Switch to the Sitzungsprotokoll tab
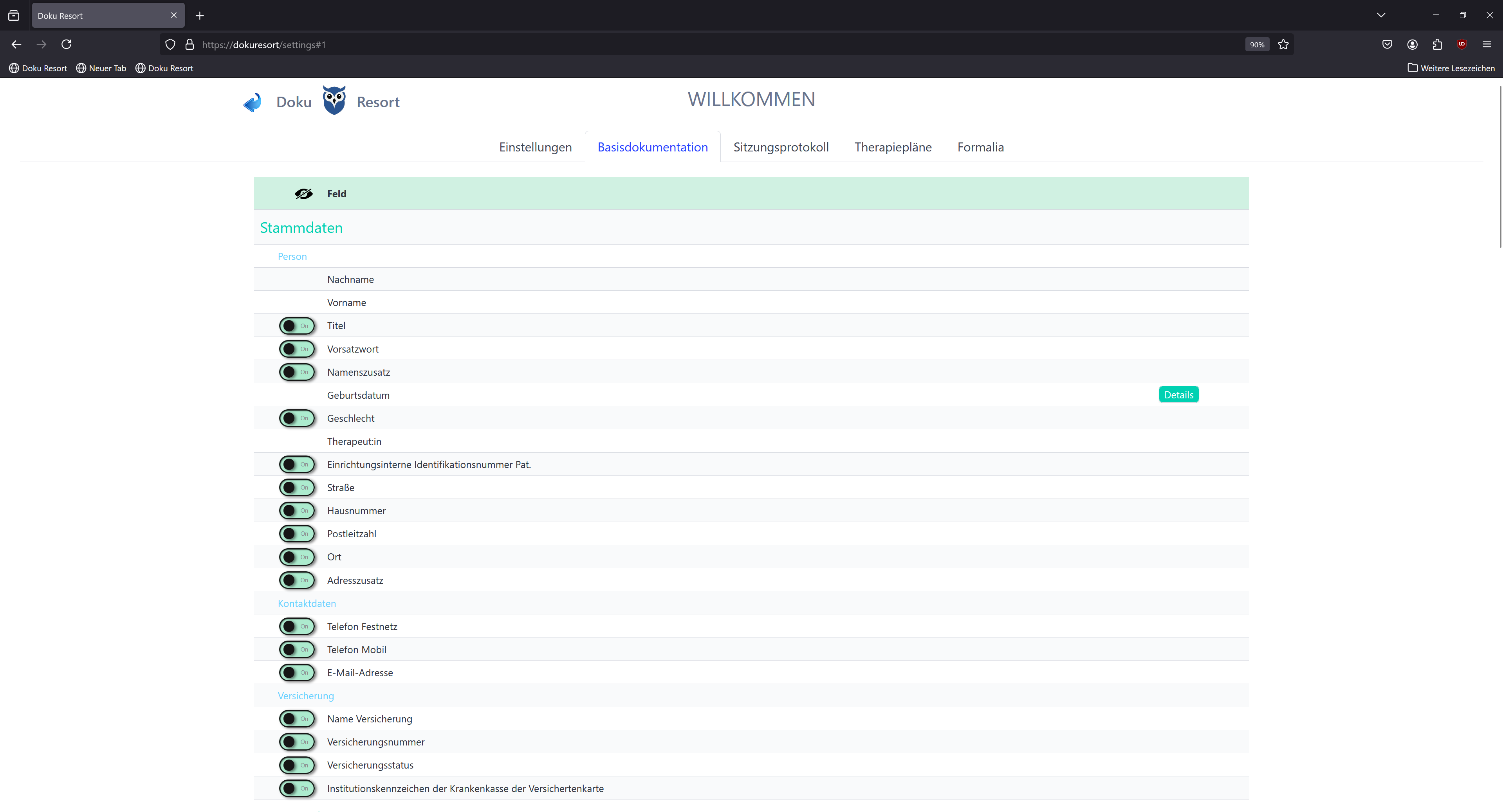 [x=781, y=147]
